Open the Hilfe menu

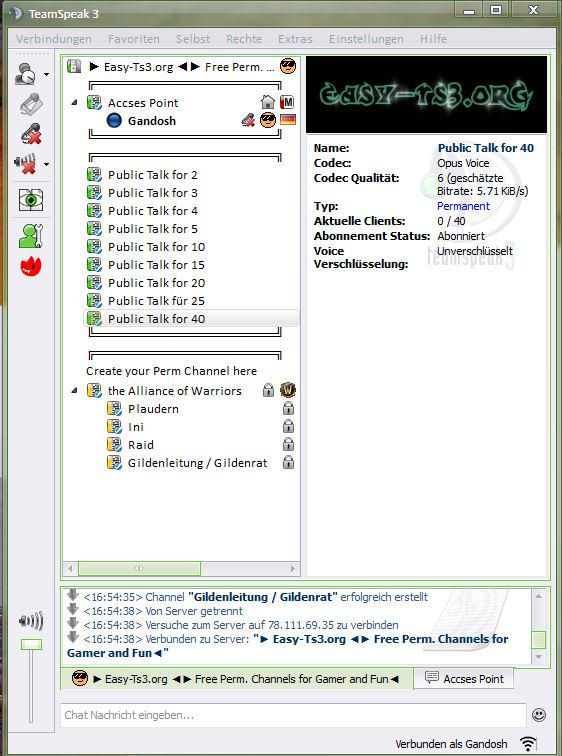(x=433, y=39)
